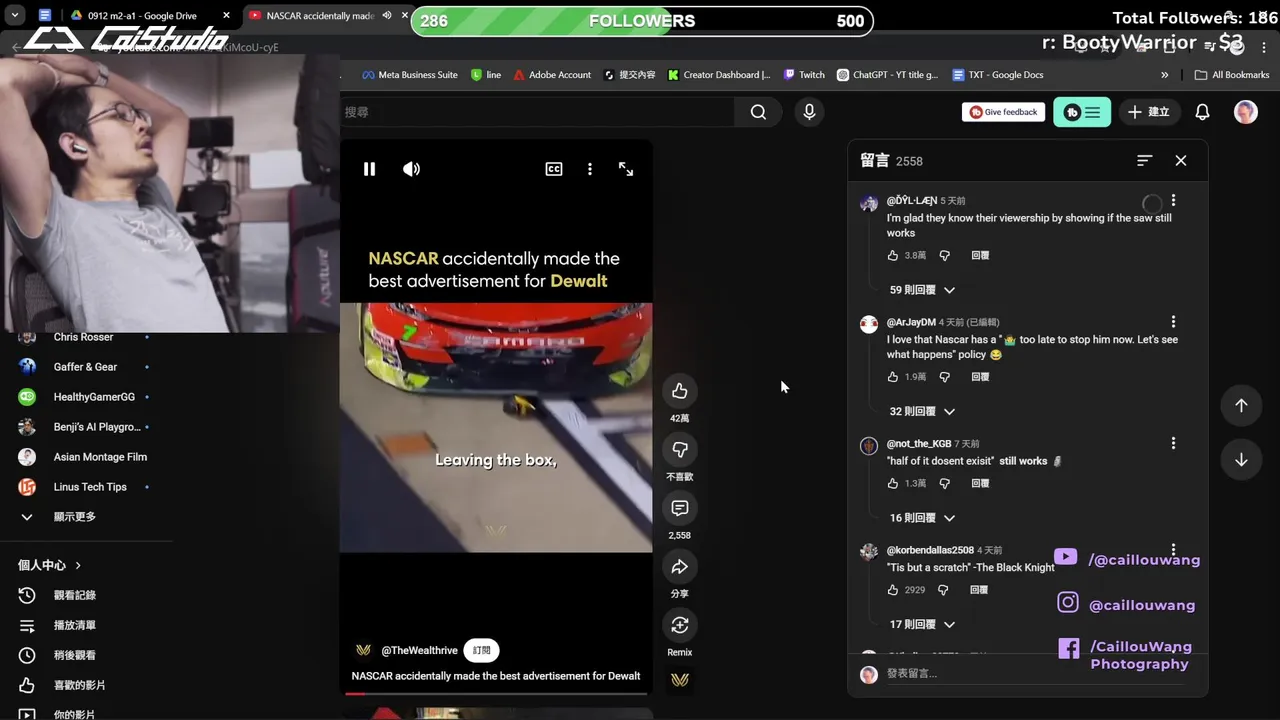
Task: Like the NASCAR Short
Action: pyautogui.click(x=680, y=391)
